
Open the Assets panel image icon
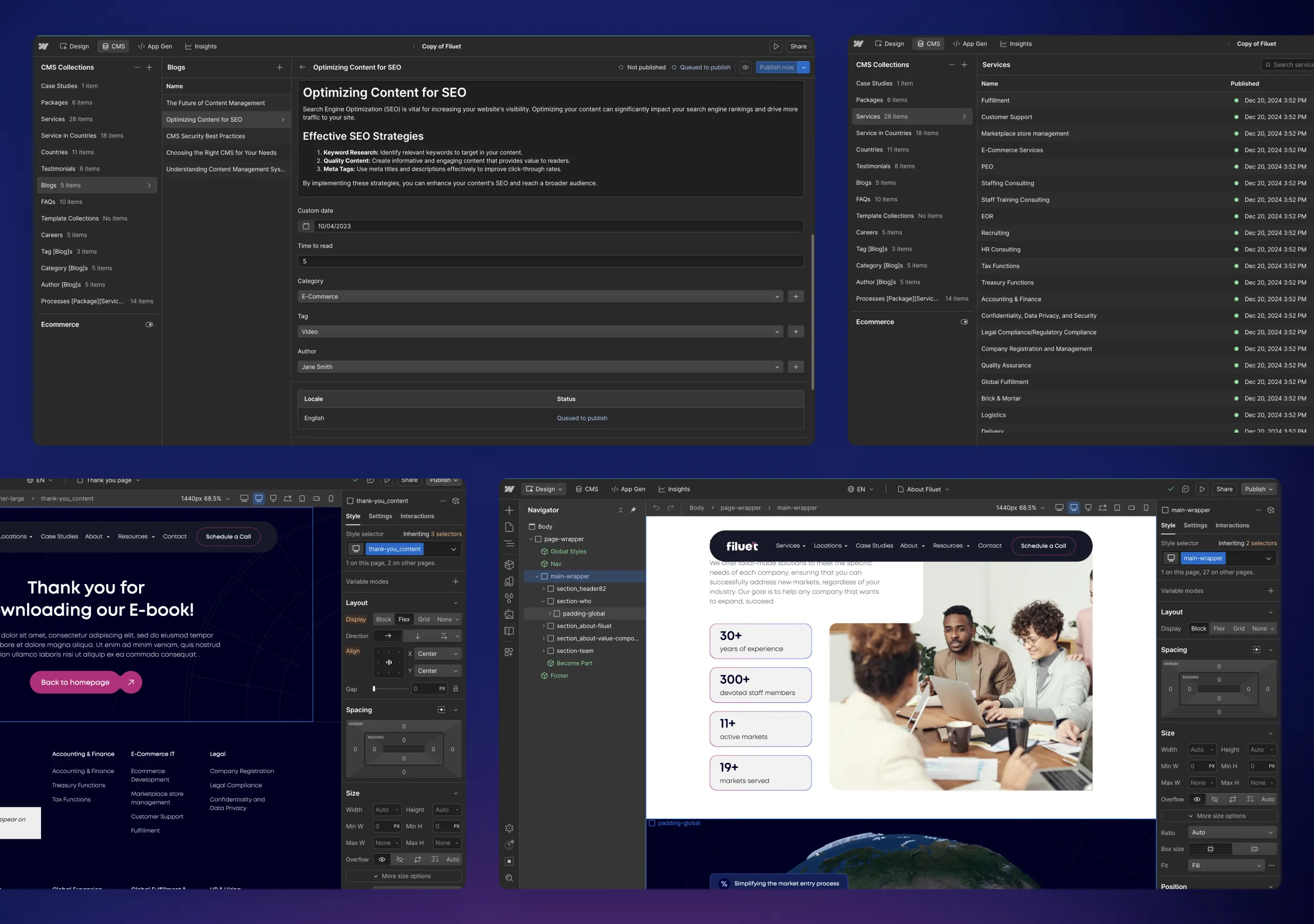[509, 615]
